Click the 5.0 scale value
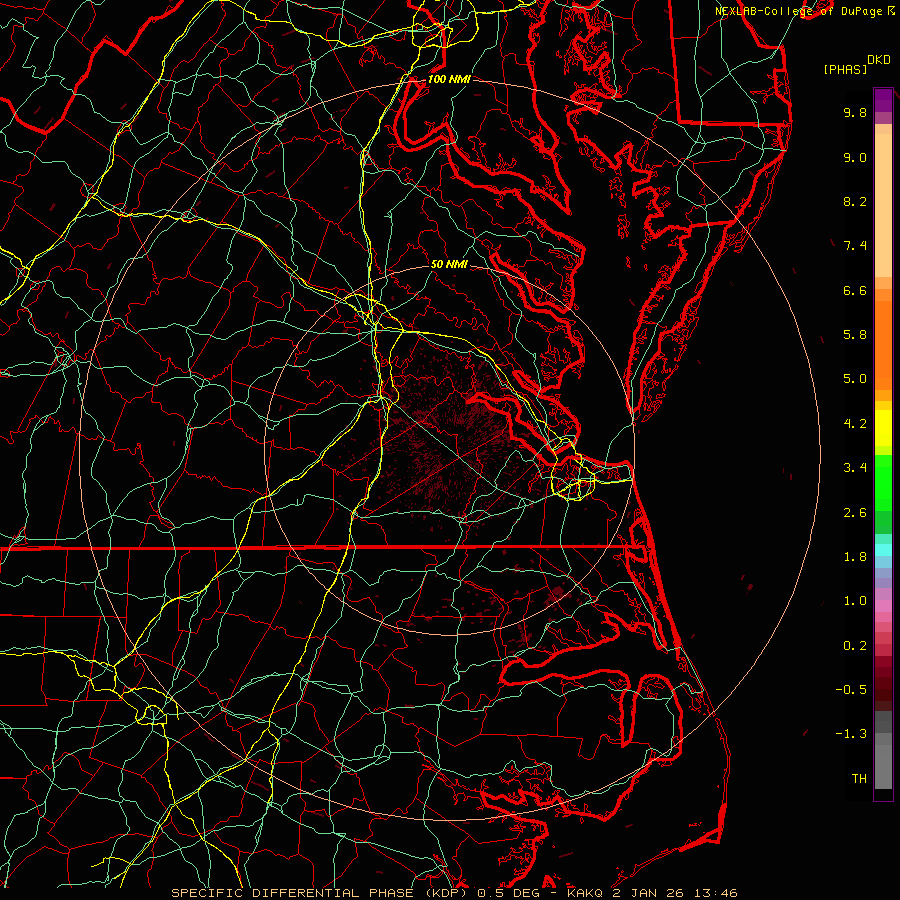 point(855,379)
